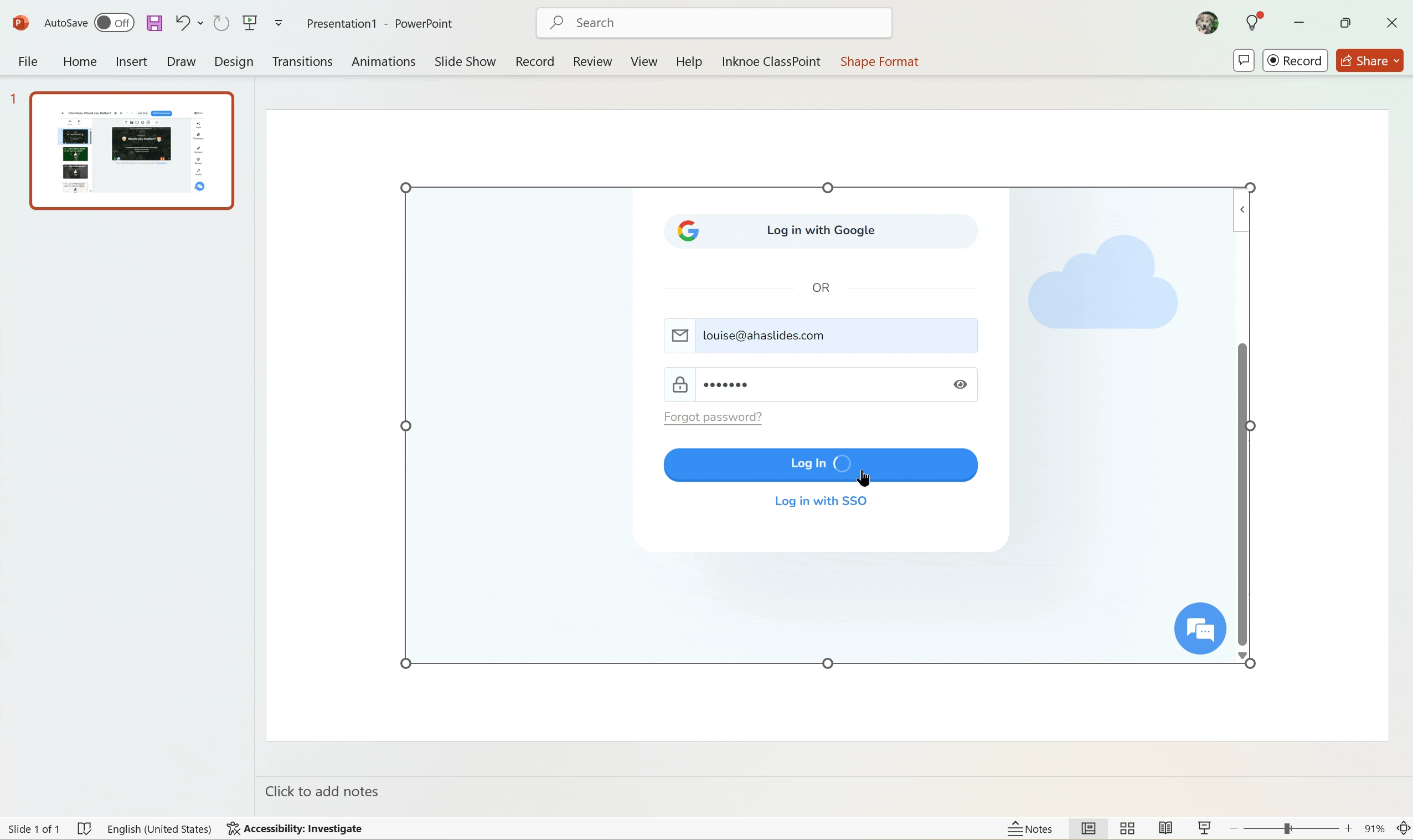Click the 91% zoom level value

[x=1375, y=829]
